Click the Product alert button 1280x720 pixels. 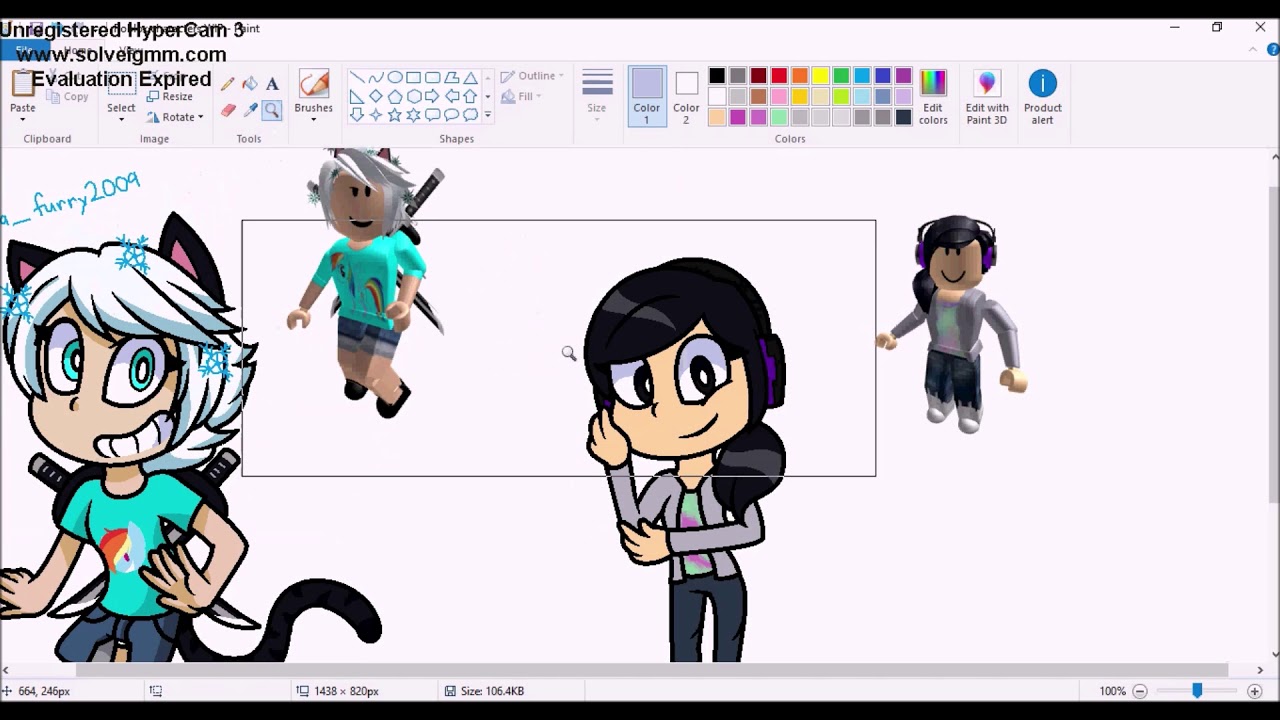[x=1042, y=96]
